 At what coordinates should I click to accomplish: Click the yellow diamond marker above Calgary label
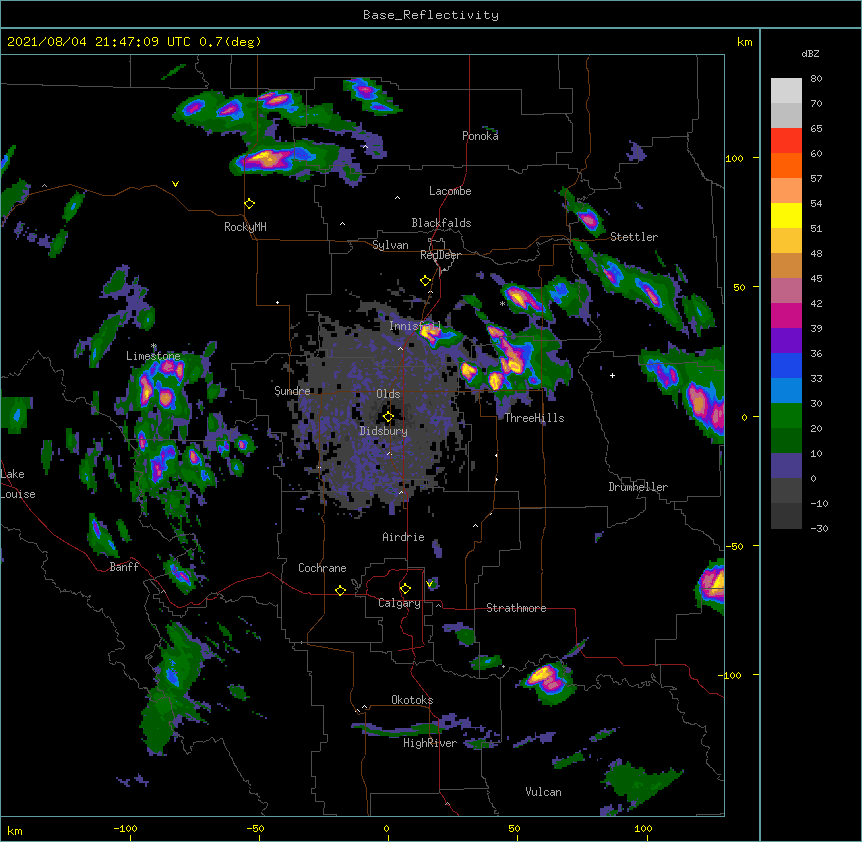click(405, 589)
